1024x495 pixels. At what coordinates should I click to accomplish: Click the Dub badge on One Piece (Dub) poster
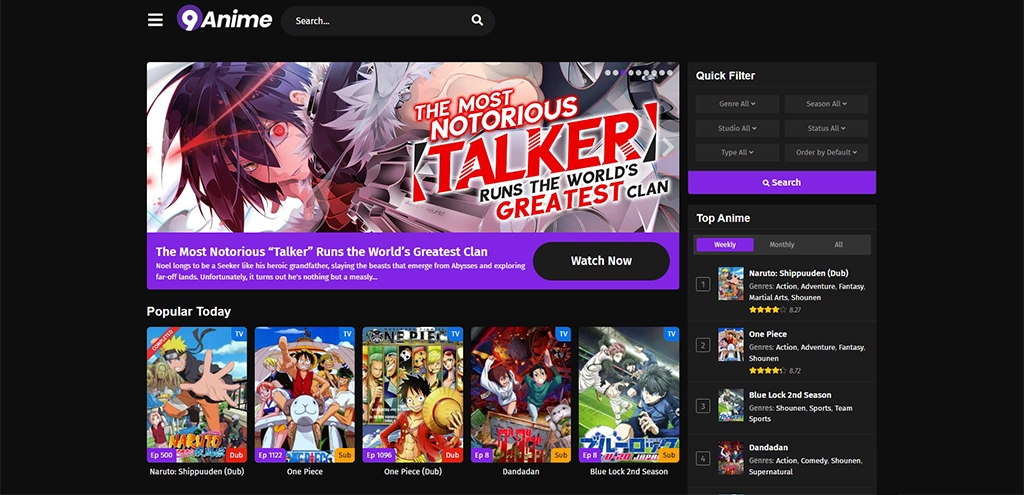[x=452, y=455]
